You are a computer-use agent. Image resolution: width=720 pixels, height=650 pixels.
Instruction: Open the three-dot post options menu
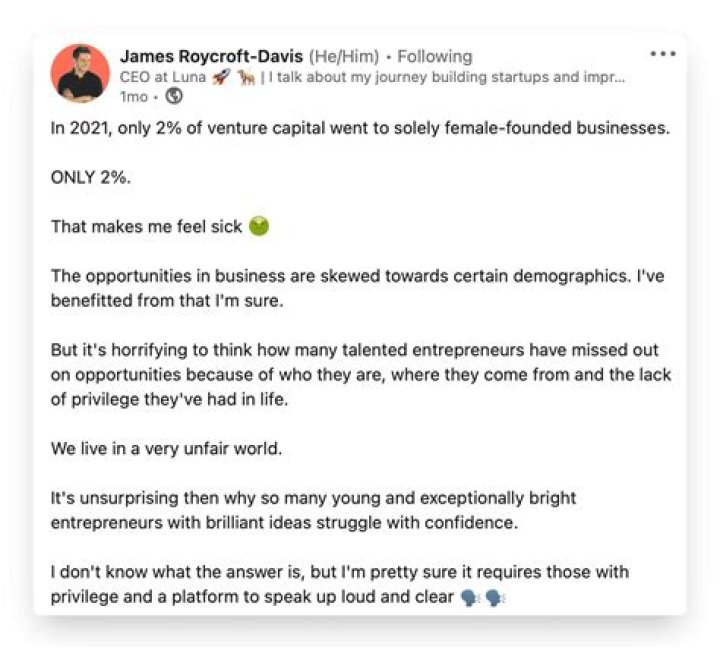[x=662, y=54]
